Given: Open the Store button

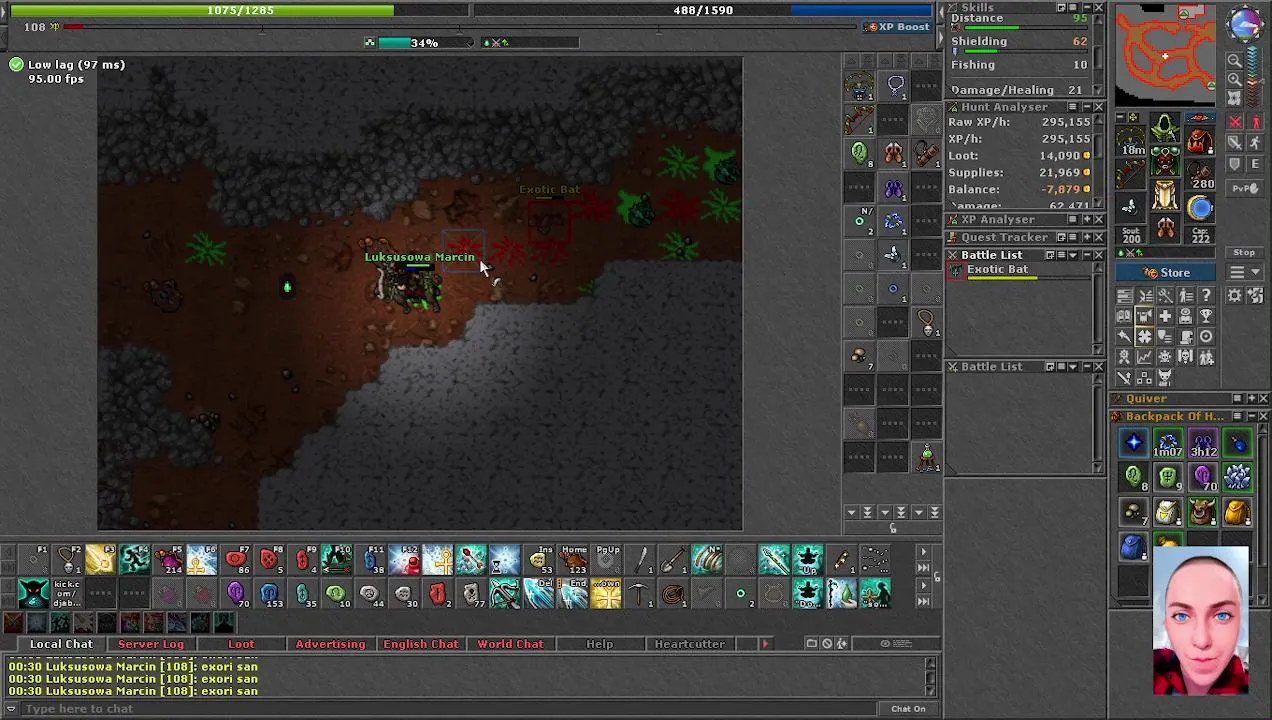Looking at the screenshot, I should (x=1165, y=272).
